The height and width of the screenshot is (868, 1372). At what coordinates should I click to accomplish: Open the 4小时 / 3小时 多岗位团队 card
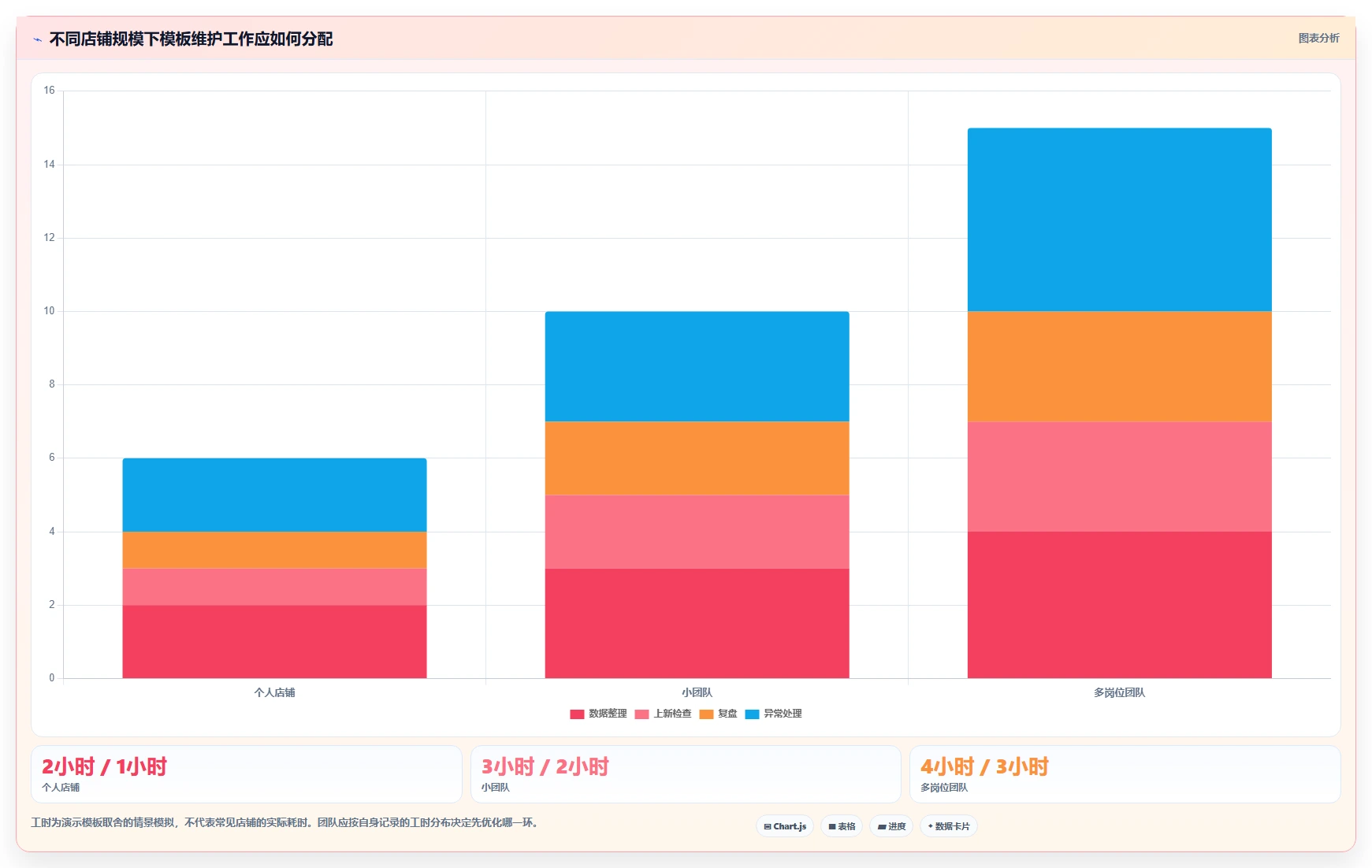[1125, 774]
